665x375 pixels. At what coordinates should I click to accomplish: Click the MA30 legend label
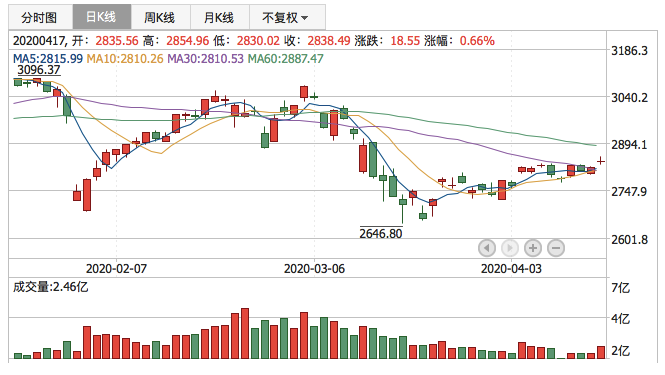205,59
